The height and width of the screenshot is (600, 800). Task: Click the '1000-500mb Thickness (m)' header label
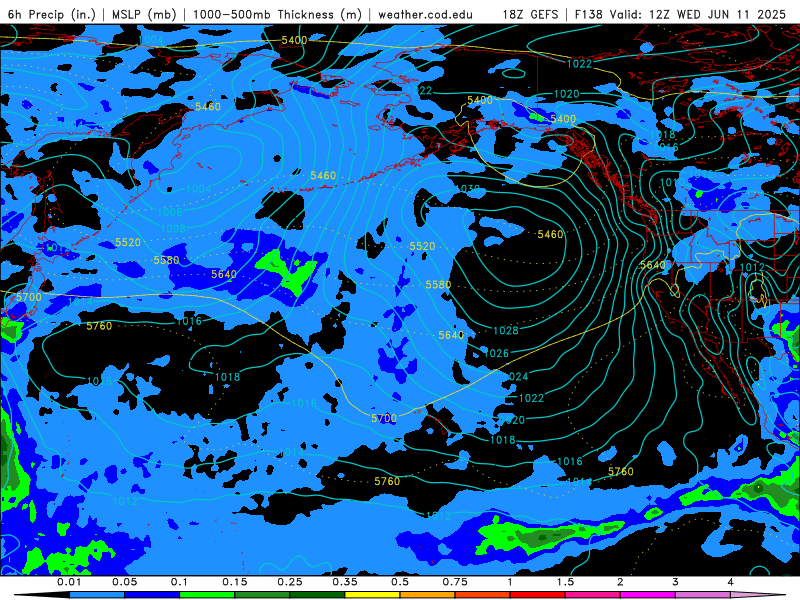click(x=277, y=14)
